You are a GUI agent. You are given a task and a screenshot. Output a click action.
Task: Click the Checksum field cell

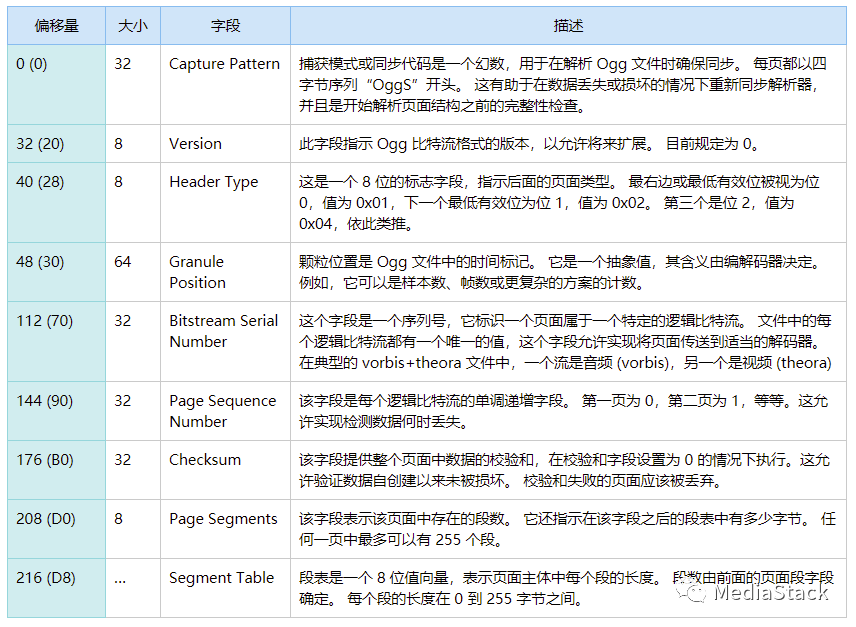tap(205, 460)
